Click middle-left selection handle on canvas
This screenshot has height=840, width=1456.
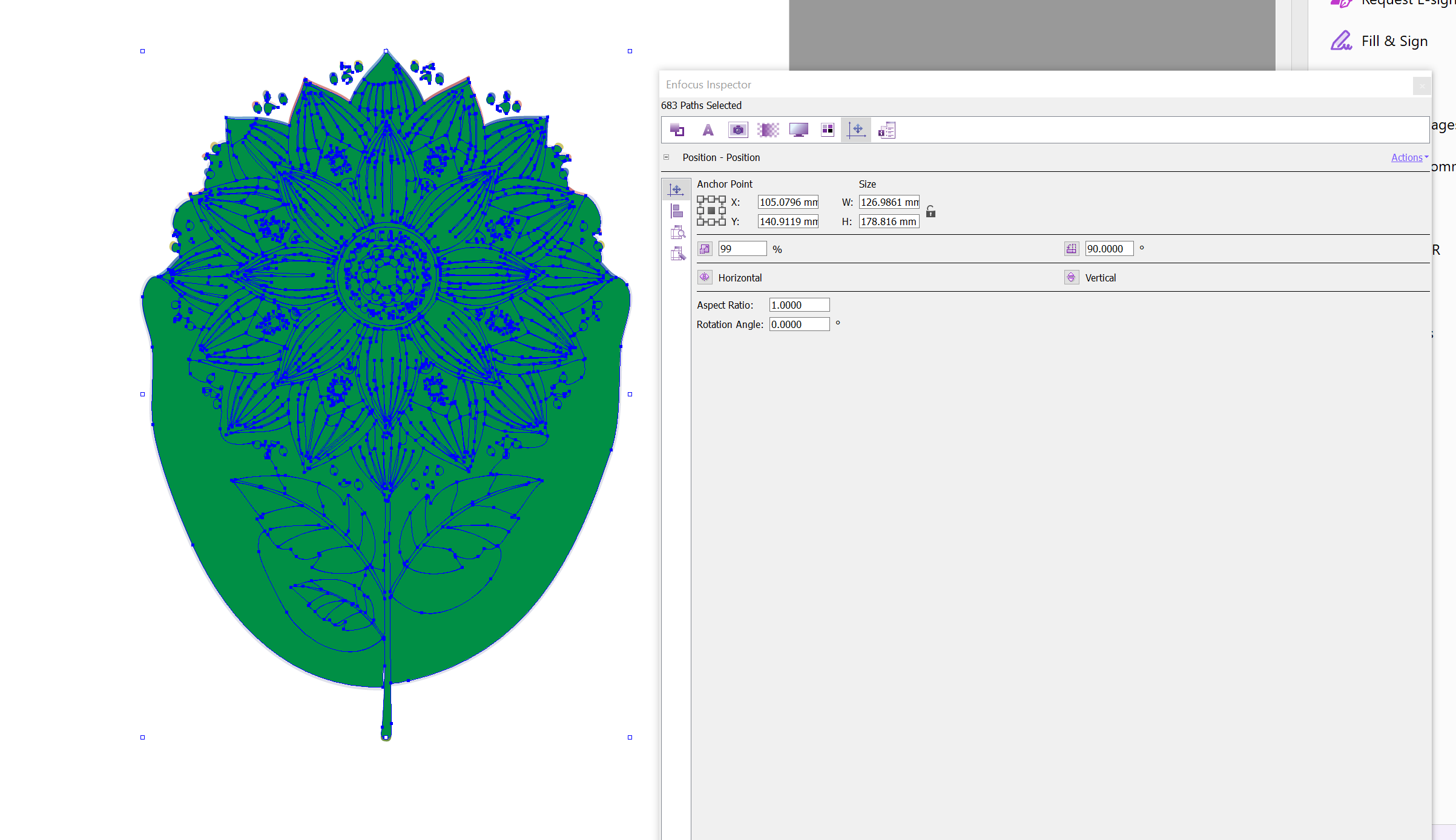point(142,395)
